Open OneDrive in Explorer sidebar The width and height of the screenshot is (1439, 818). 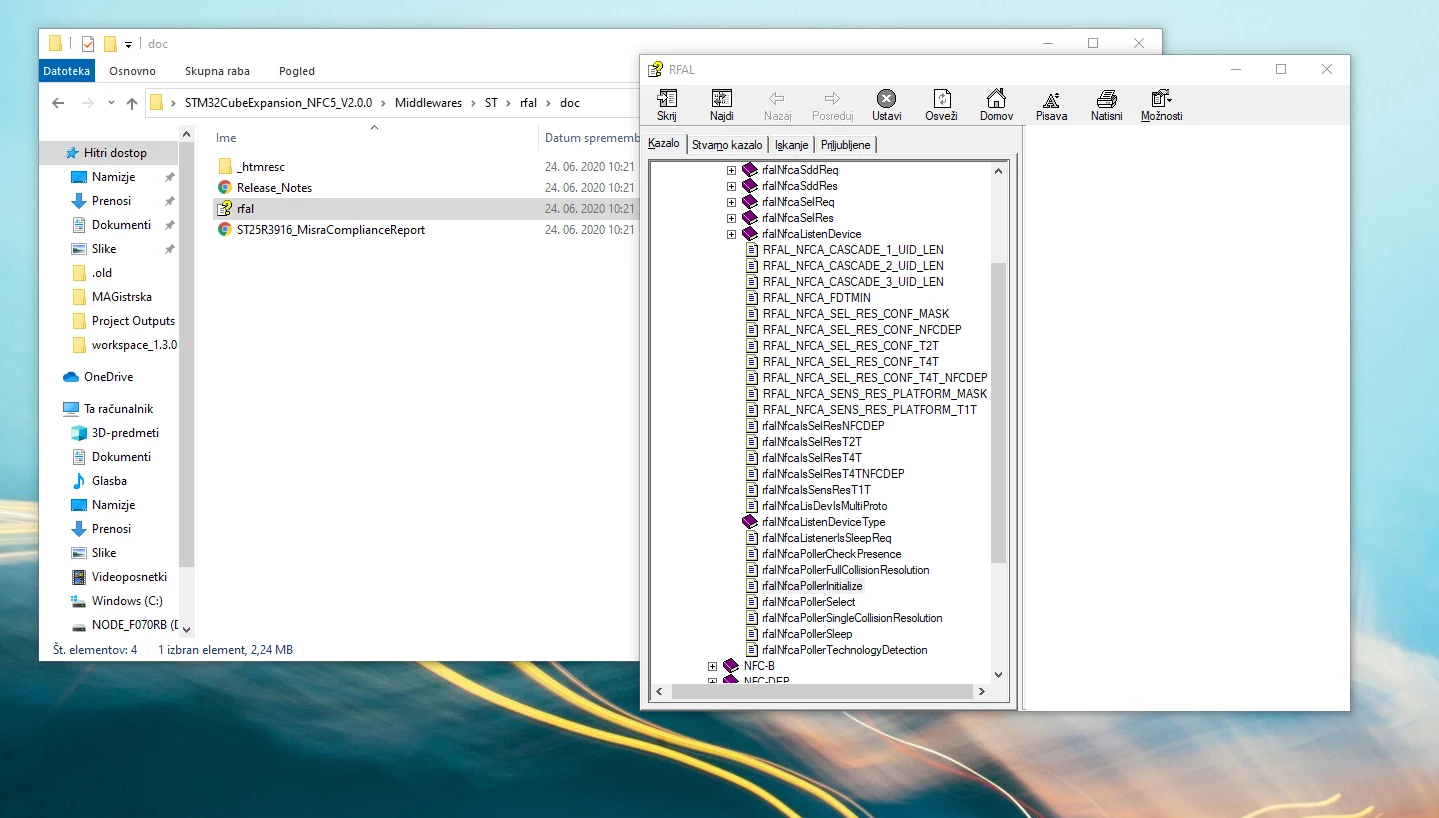pyautogui.click(x=108, y=377)
